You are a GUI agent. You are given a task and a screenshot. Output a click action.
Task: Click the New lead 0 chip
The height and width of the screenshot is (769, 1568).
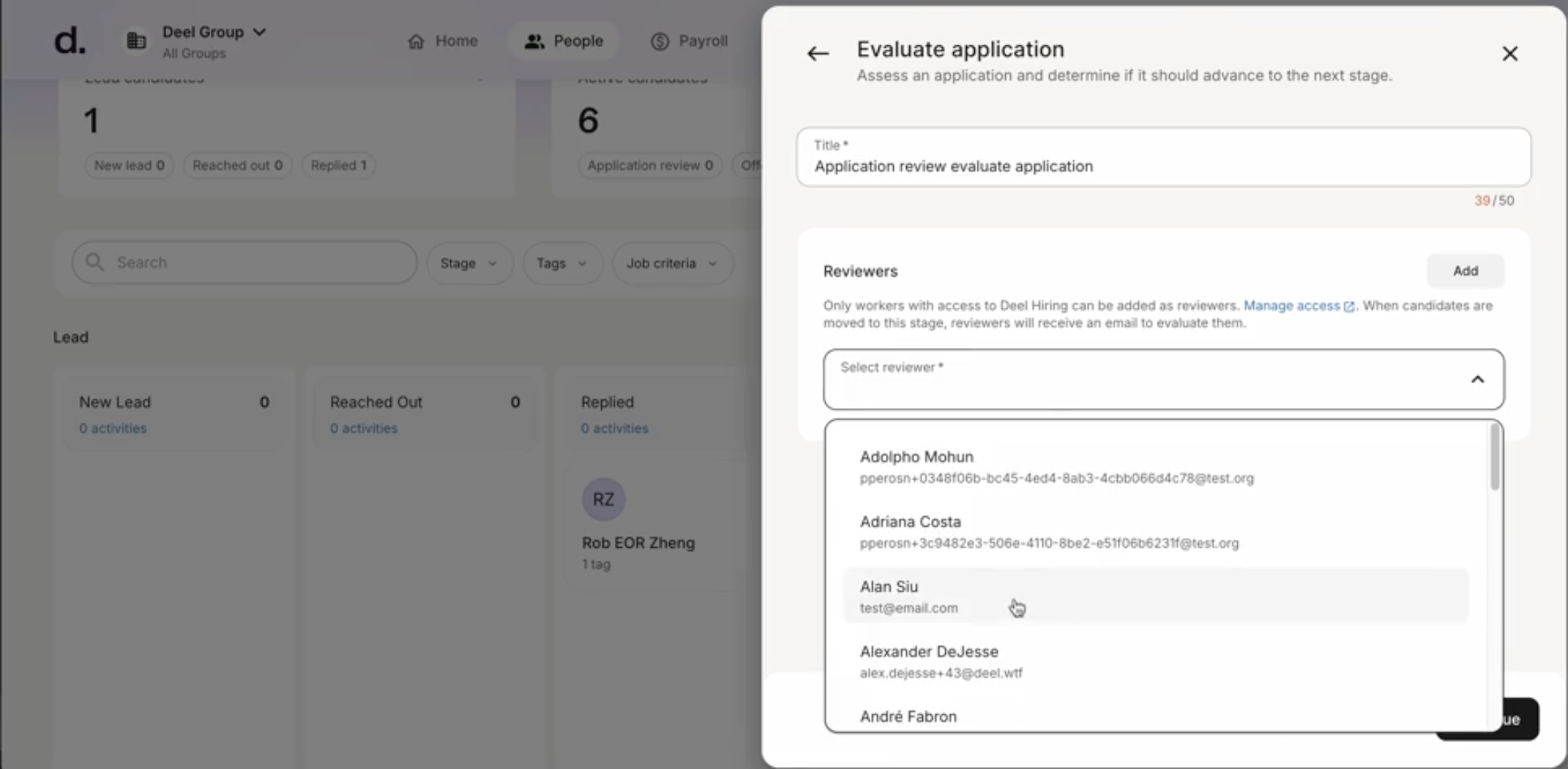(x=129, y=166)
